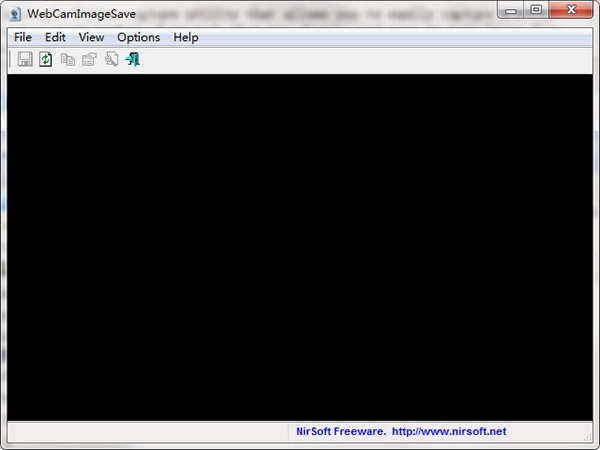The image size is (600, 450).
Task: Click the WebCamImageSave title bar app icon
Action: coord(14,14)
